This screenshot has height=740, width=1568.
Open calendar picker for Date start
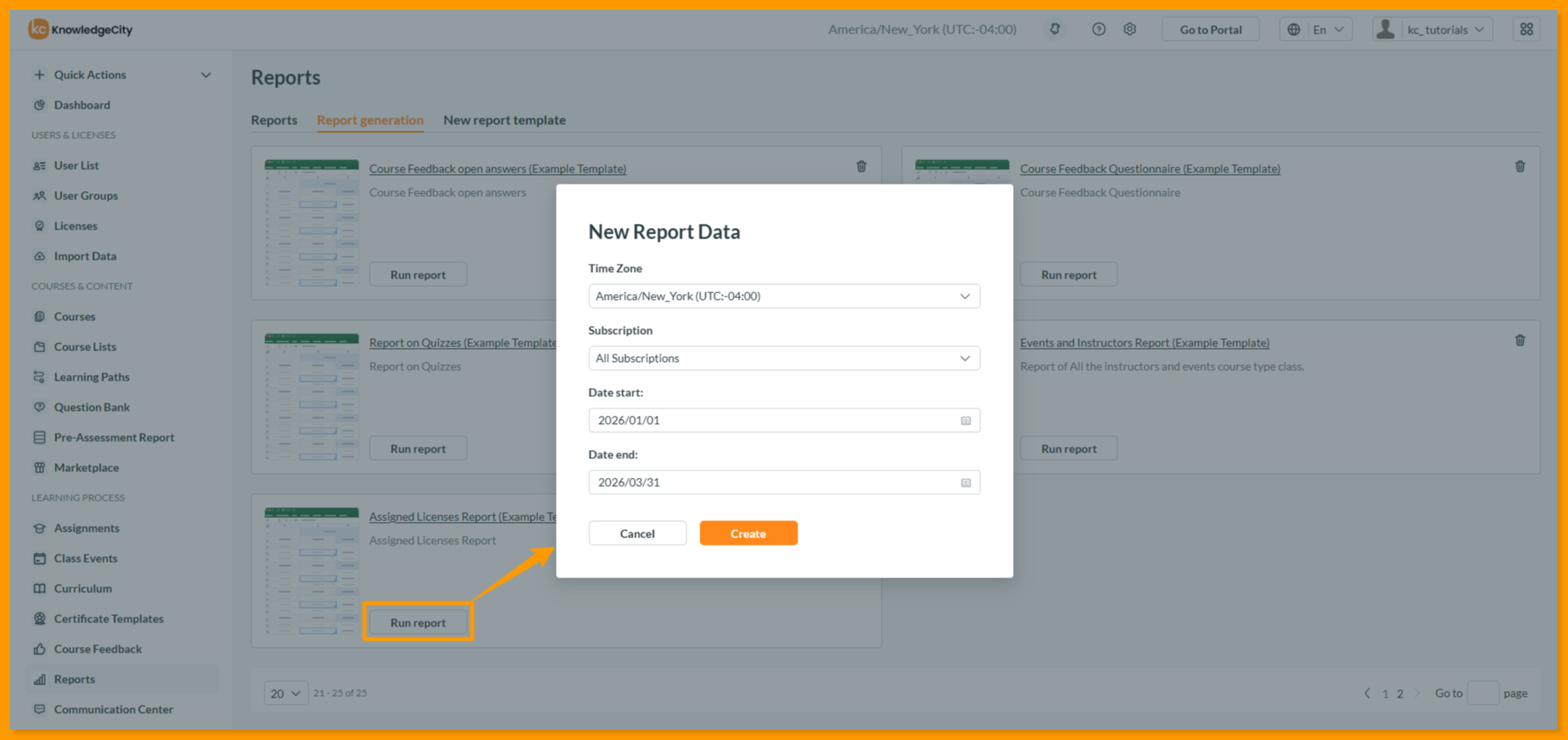(966, 421)
